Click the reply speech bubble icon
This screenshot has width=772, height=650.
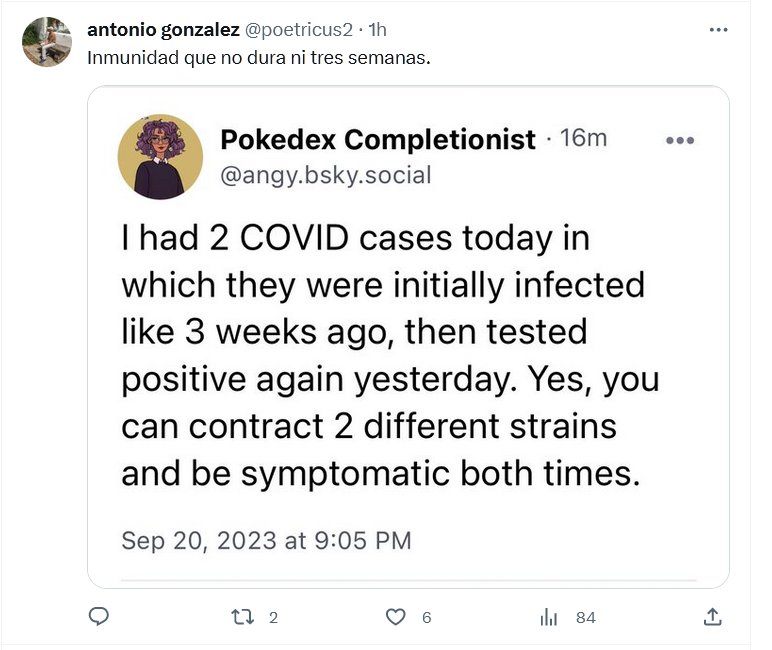click(98, 616)
